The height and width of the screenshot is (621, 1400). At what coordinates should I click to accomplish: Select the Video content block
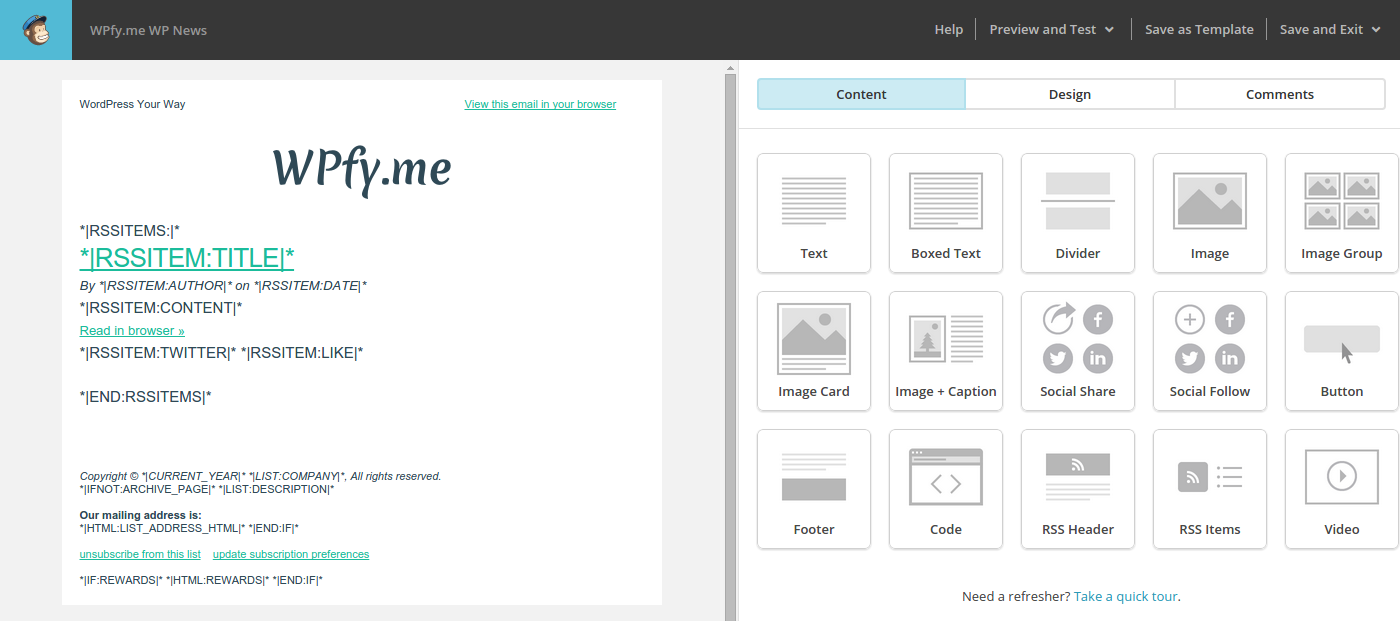pyautogui.click(x=1341, y=488)
